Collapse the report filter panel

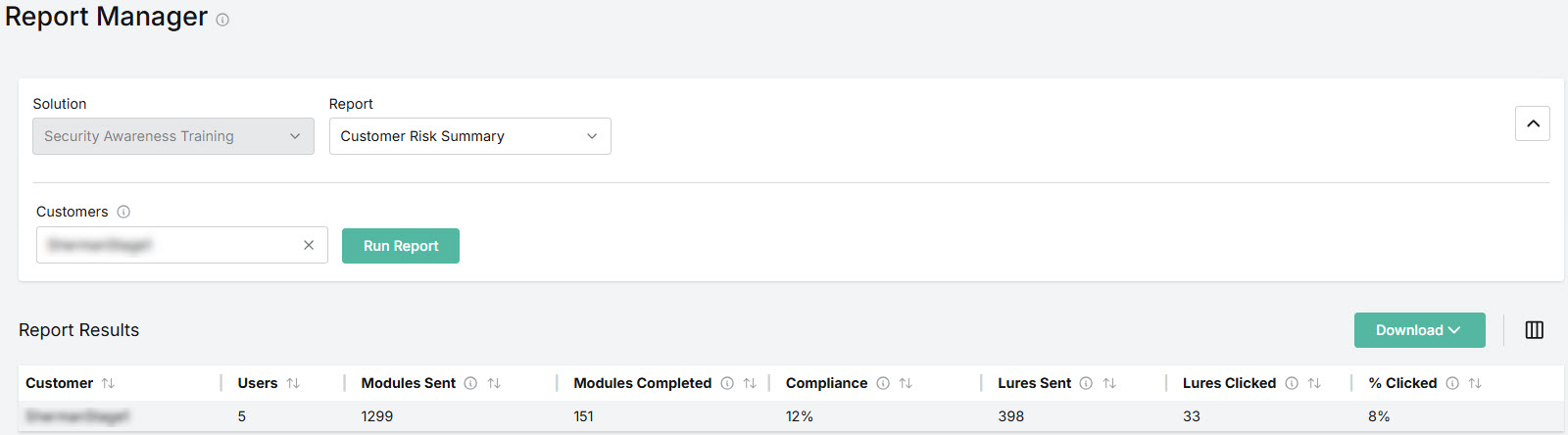click(1533, 123)
